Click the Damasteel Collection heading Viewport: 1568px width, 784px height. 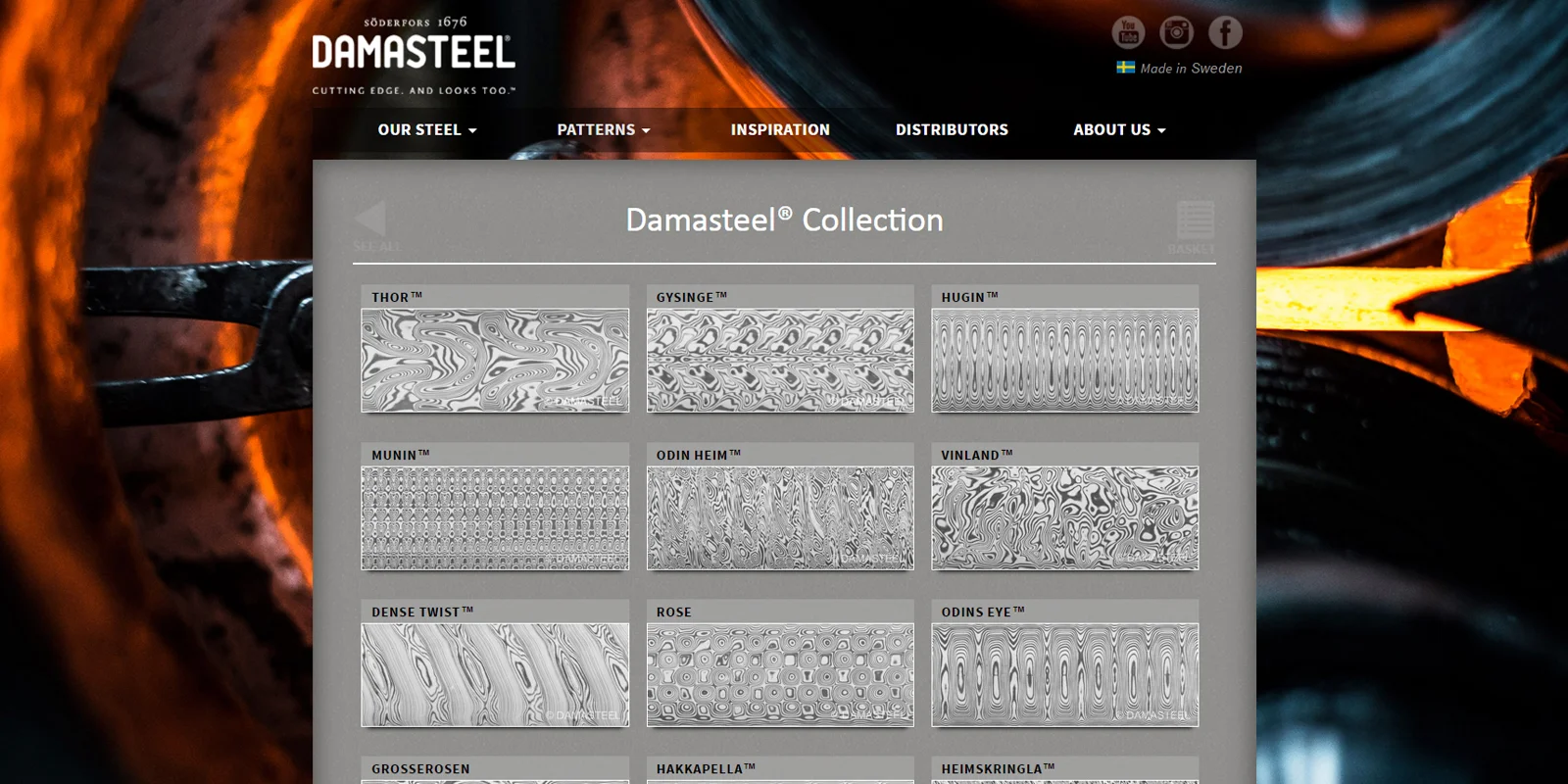tap(784, 220)
